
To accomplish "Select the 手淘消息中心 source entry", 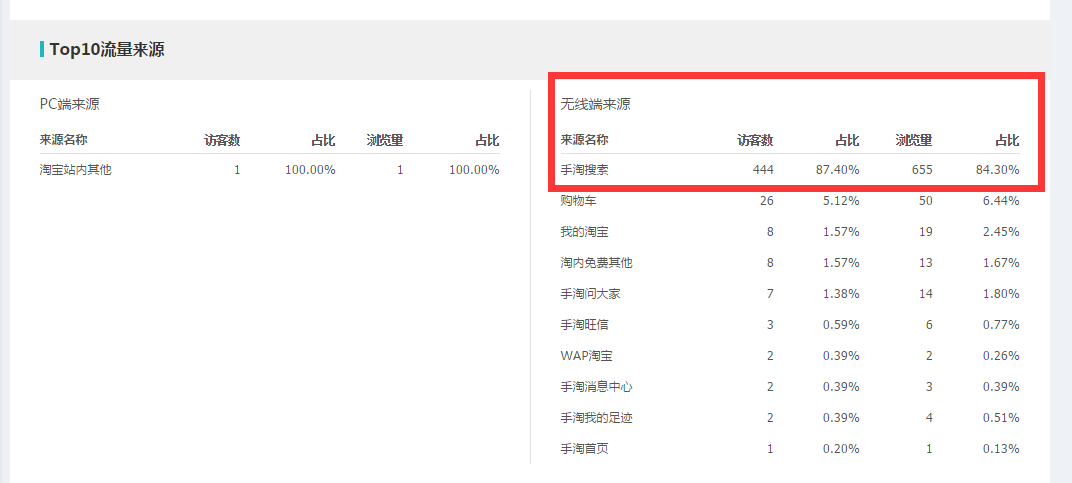I will (596, 387).
